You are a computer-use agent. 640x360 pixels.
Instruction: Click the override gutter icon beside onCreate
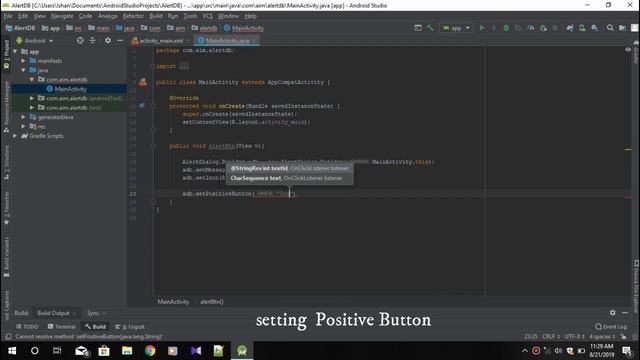coord(142,106)
